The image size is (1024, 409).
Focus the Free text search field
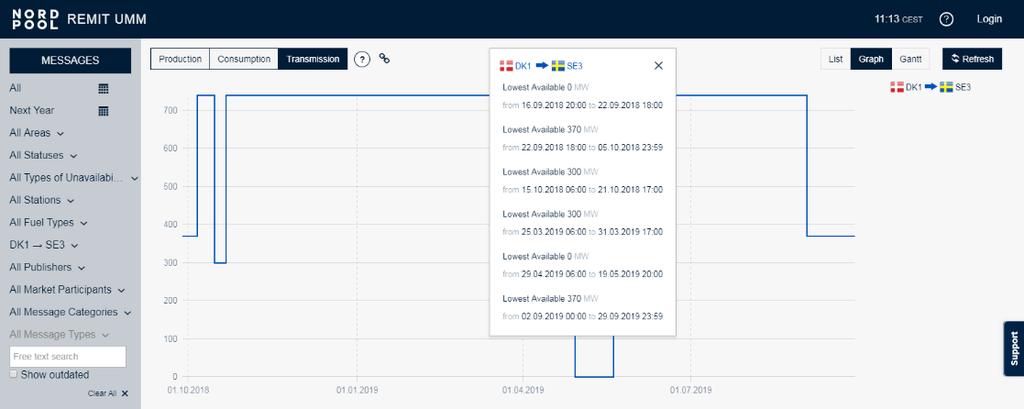click(67, 357)
